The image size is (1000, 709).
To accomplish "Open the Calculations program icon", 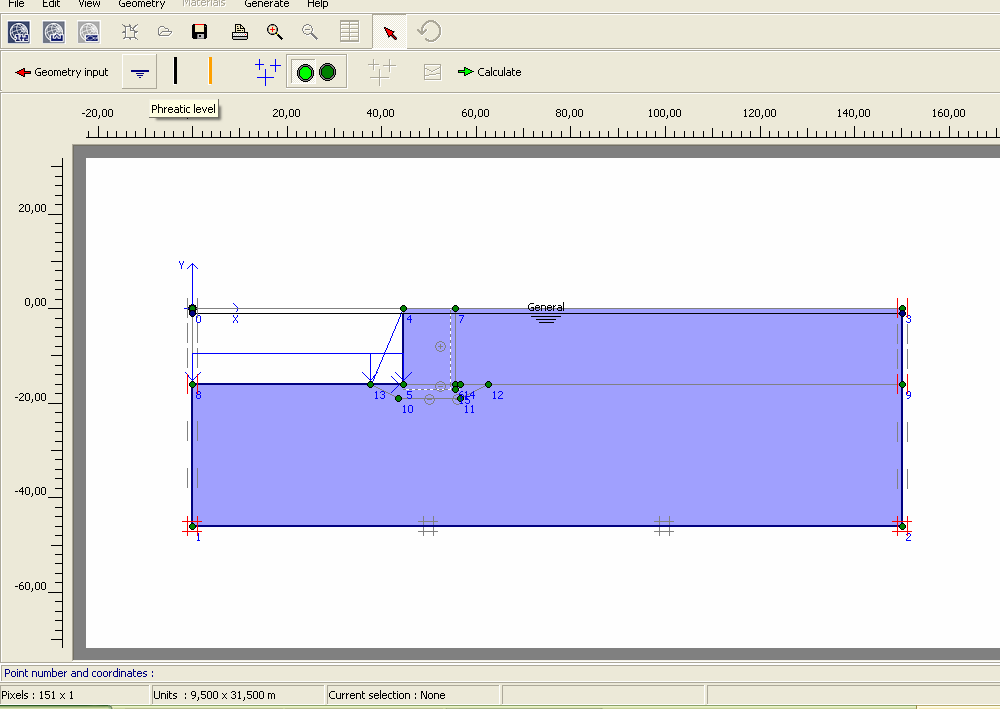I will pyautogui.click(x=19, y=32).
